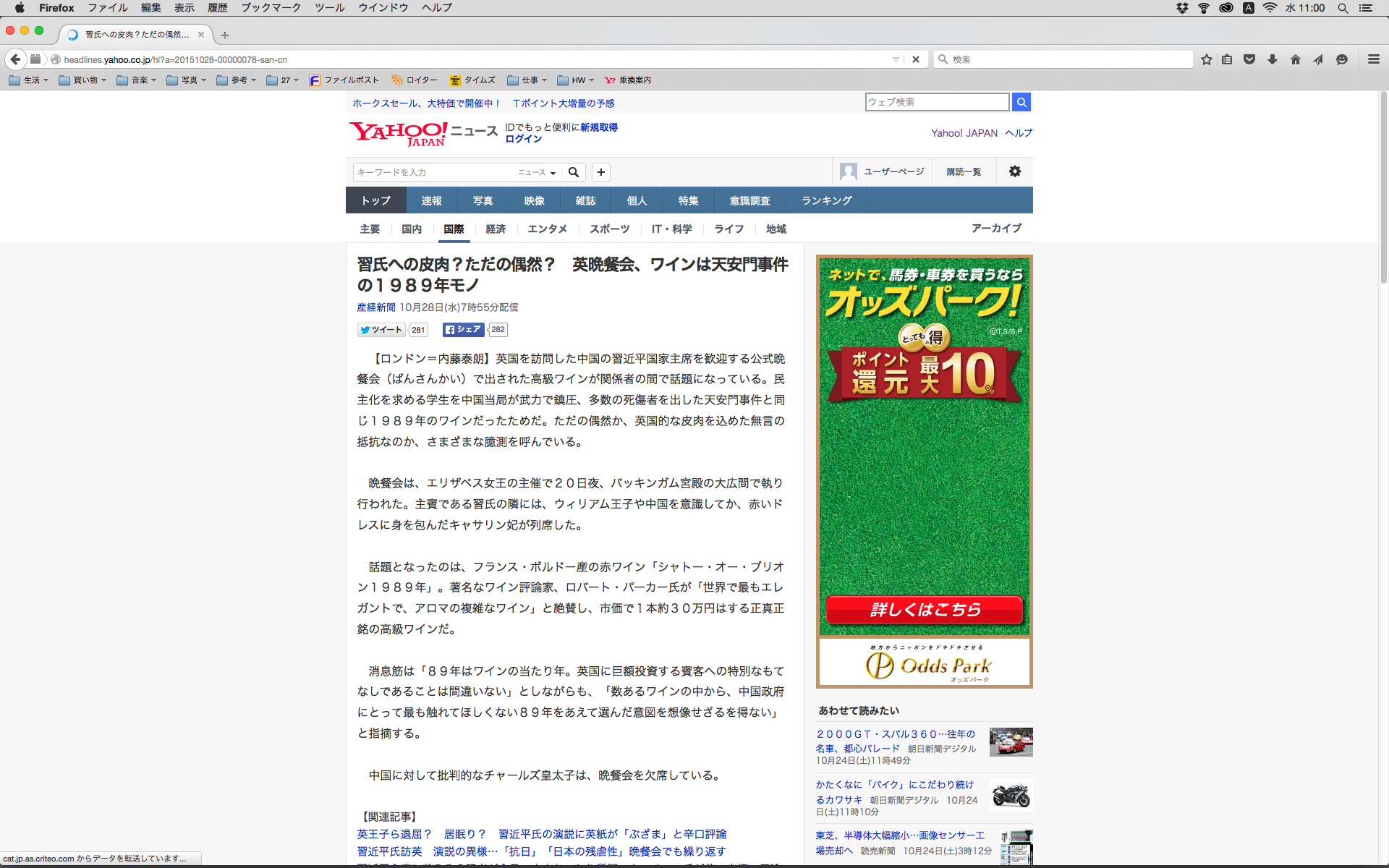
Task: Switch to the ランキング tab
Action: [826, 200]
